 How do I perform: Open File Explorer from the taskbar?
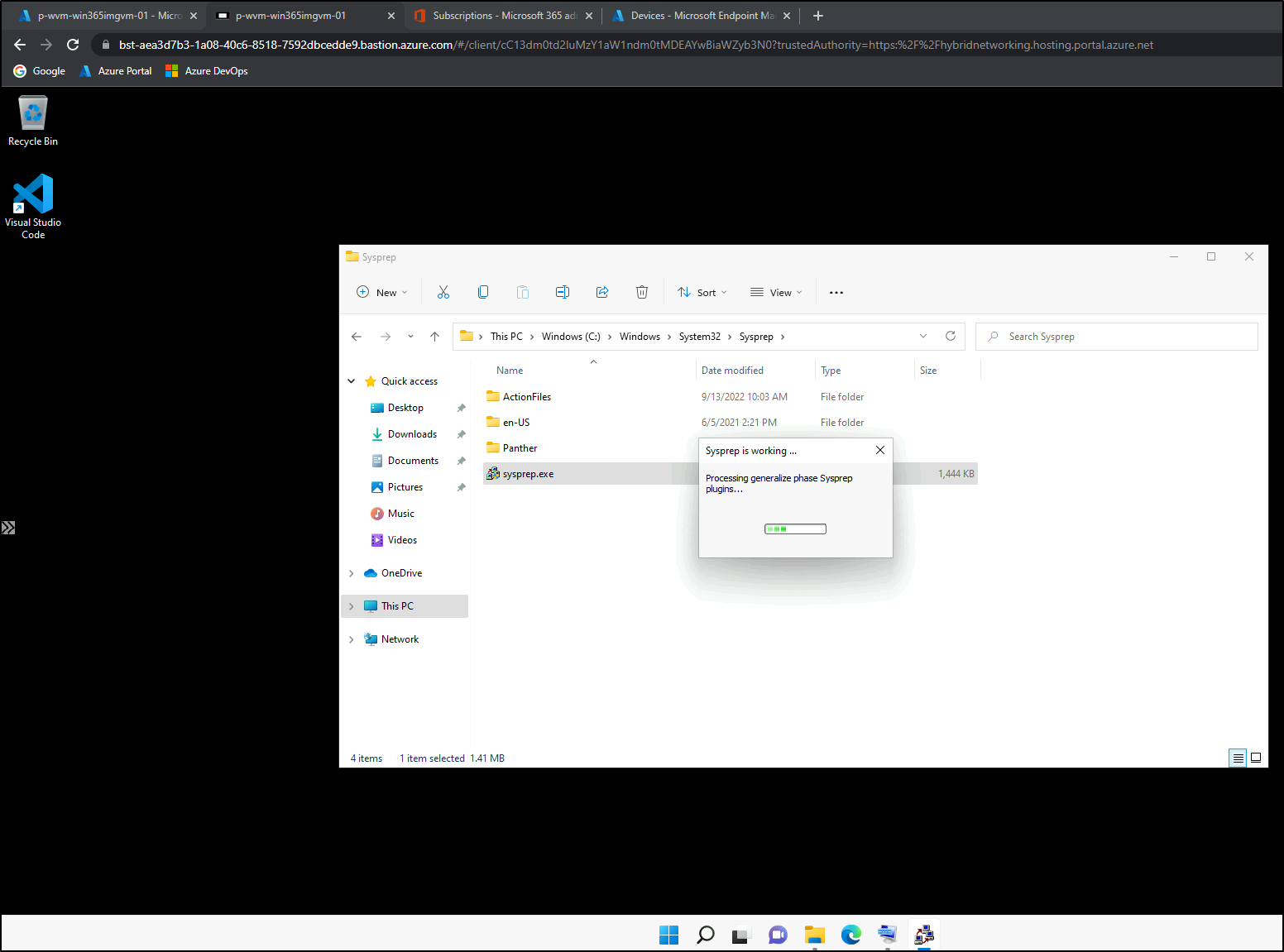[x=815, y=935]
